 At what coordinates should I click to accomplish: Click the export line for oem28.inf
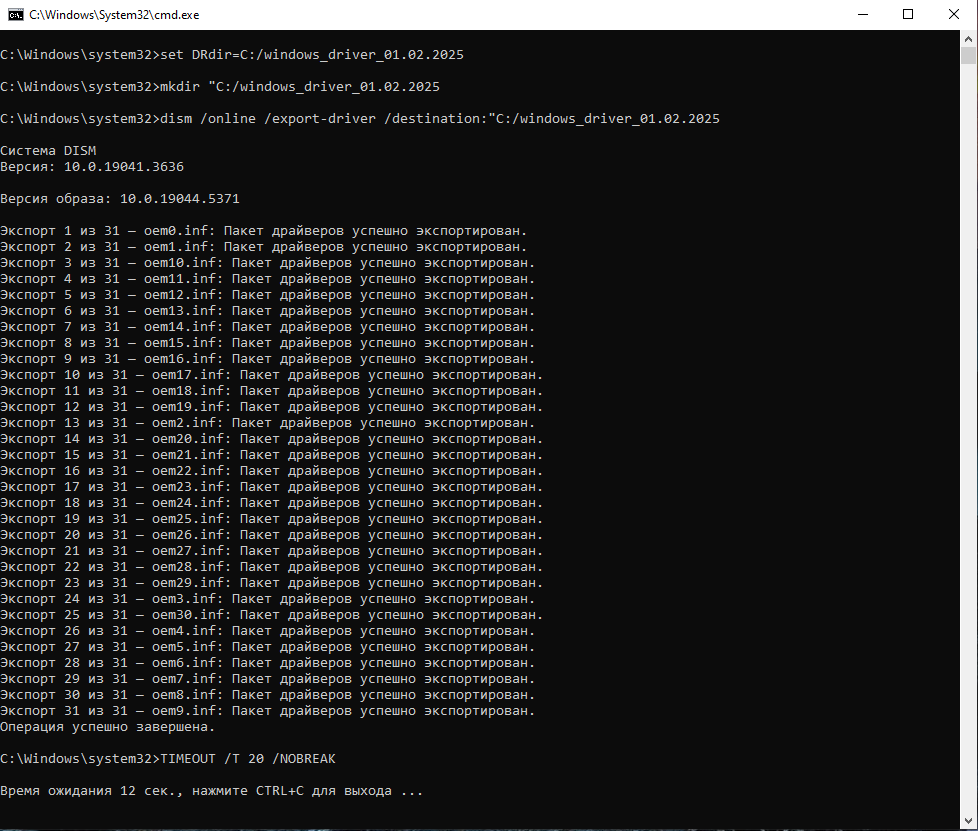[272, 567]
